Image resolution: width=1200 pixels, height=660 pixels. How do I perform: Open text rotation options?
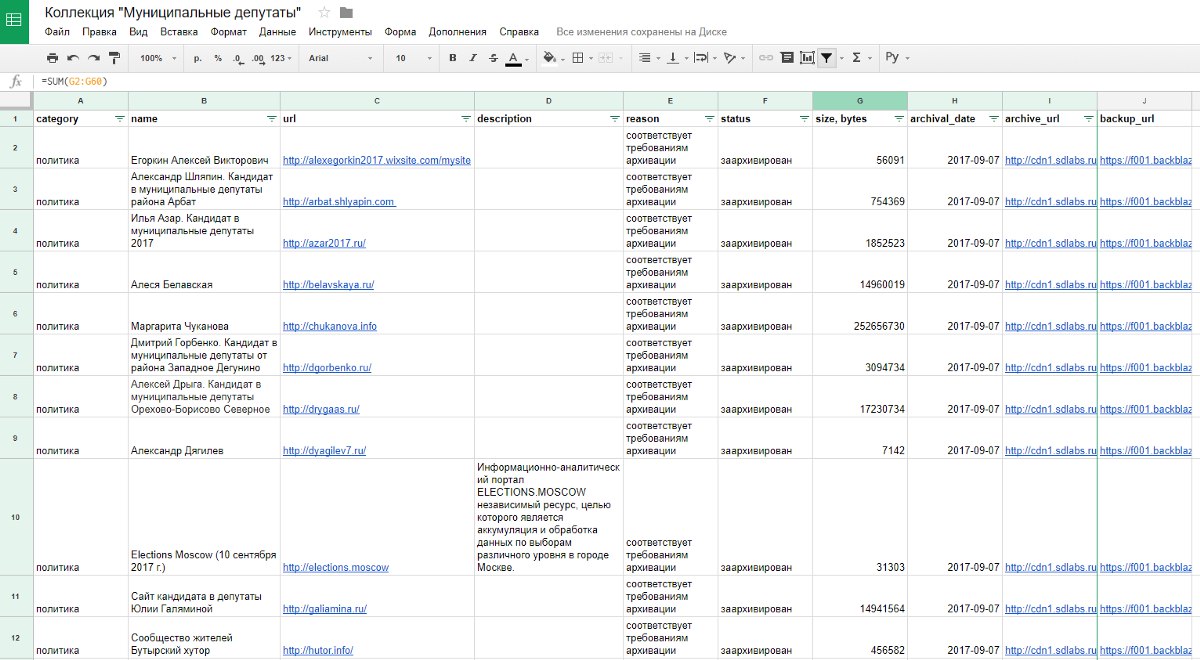tap(734, 58)
